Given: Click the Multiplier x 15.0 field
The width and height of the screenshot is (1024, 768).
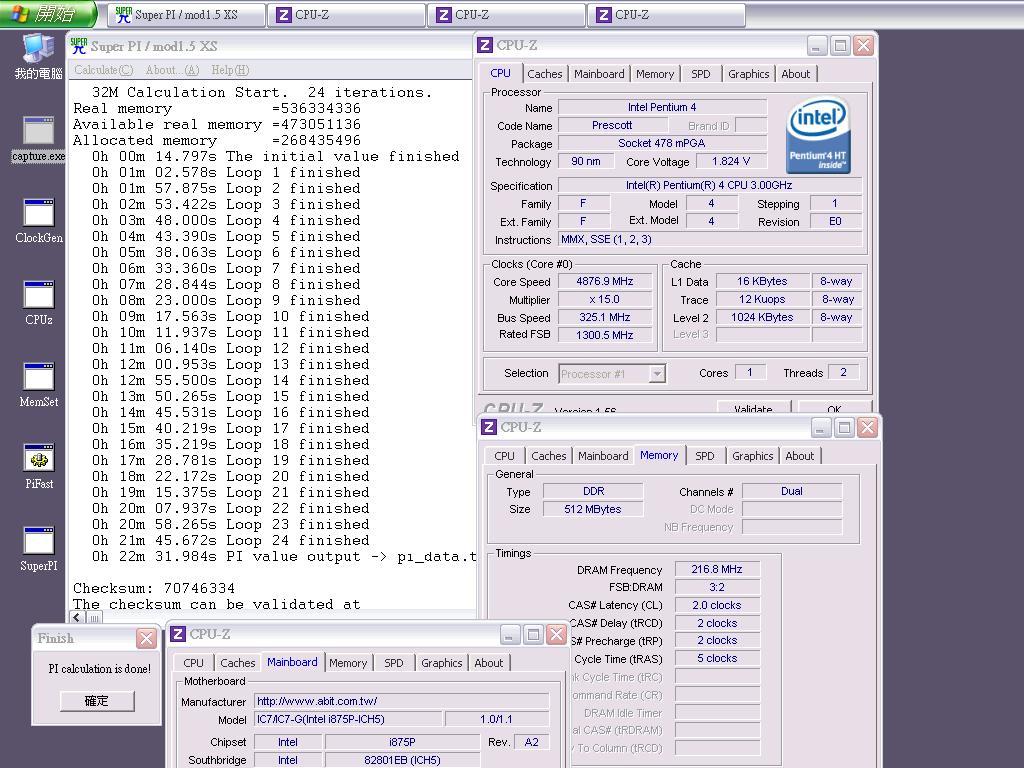Looking at the screenshot, I should click(605, 300).
